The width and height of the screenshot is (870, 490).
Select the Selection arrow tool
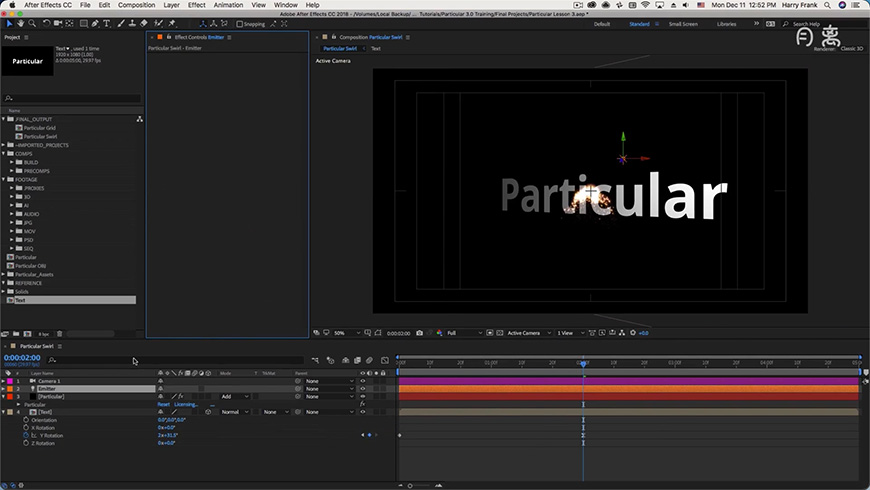point(9,24)
